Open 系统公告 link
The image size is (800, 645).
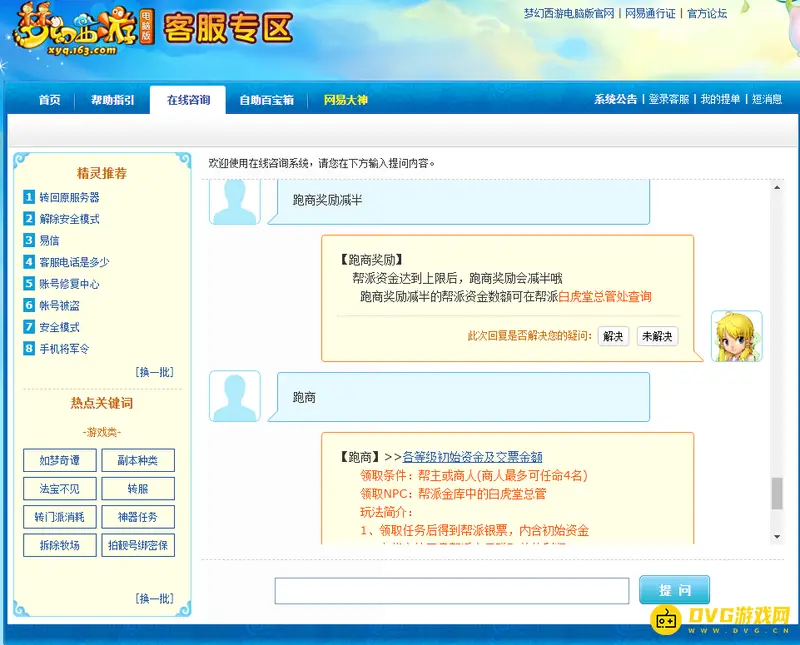615,100
